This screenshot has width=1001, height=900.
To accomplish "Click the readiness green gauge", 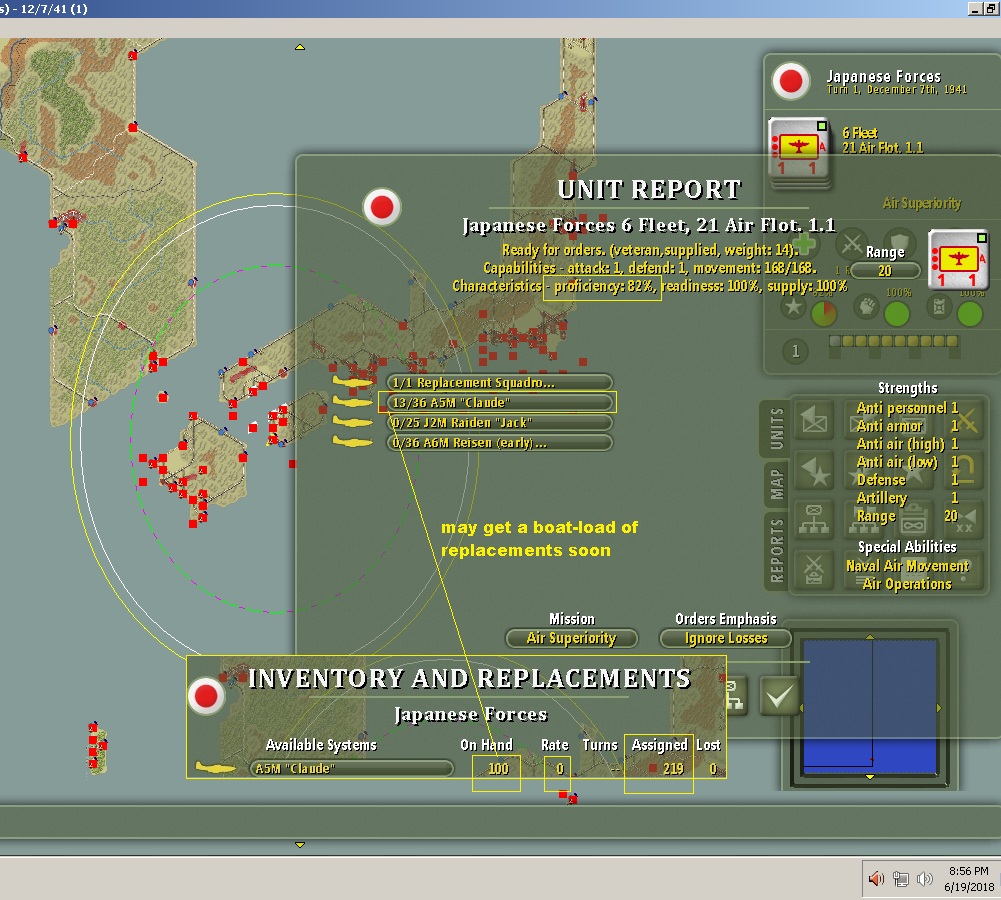I will tap(896, 313).
